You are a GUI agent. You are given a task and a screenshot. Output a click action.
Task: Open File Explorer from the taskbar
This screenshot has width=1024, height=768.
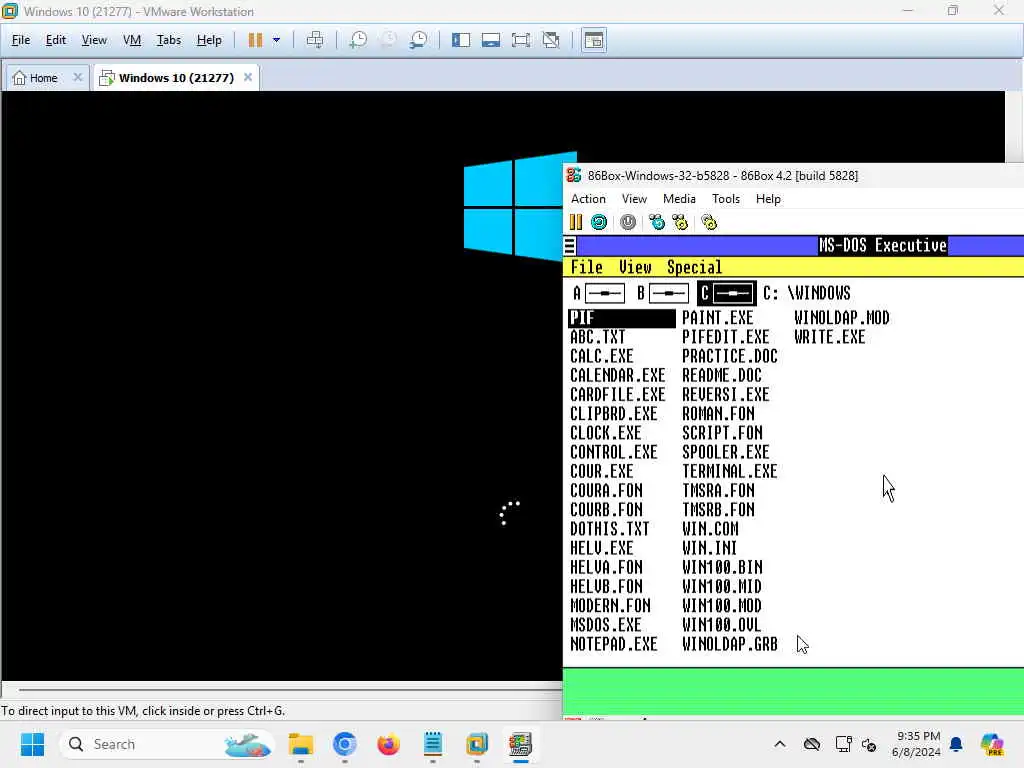(x=301, y=744)
